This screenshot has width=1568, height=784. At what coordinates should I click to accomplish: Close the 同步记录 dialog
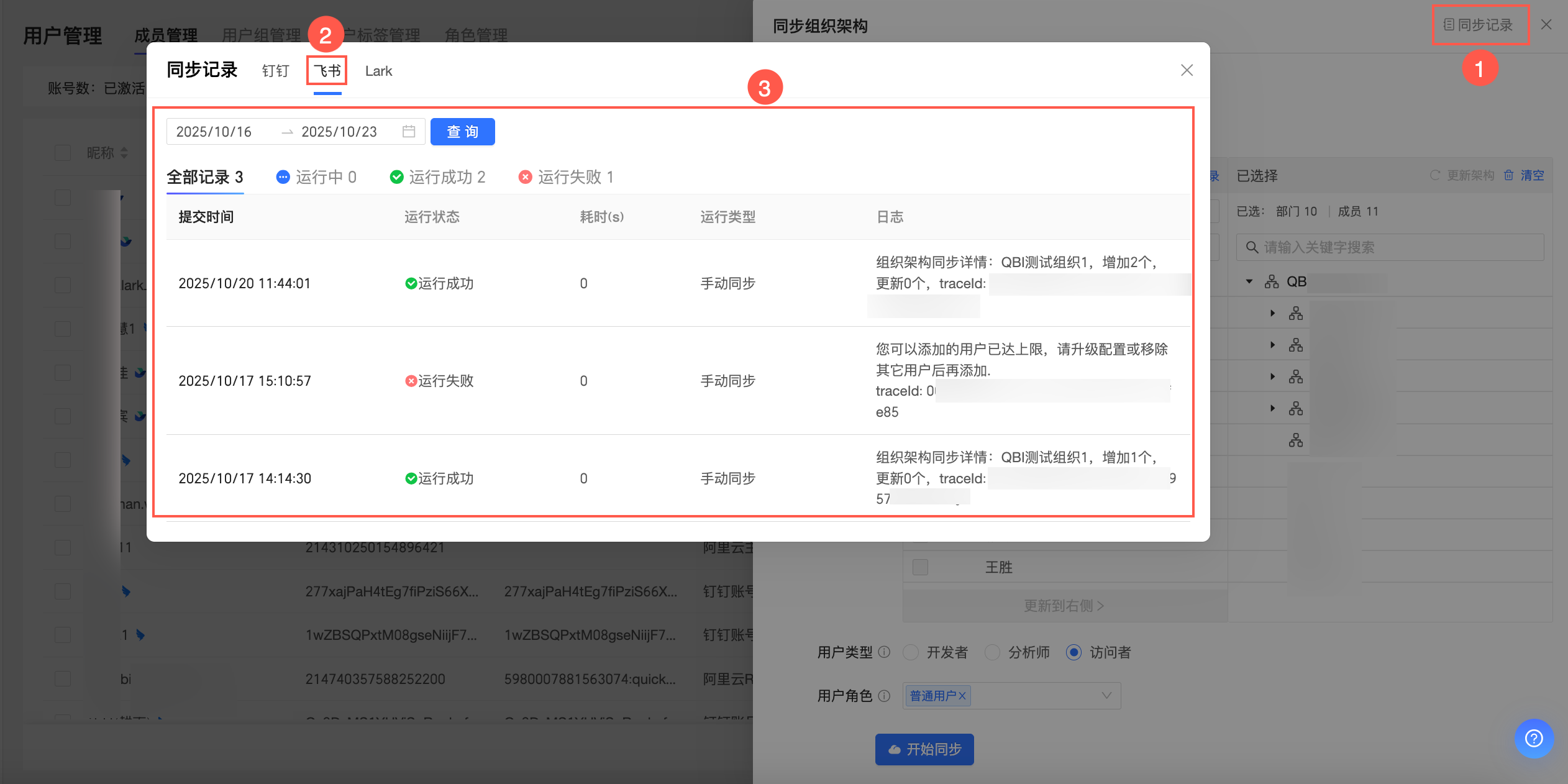click(1187, 70)
